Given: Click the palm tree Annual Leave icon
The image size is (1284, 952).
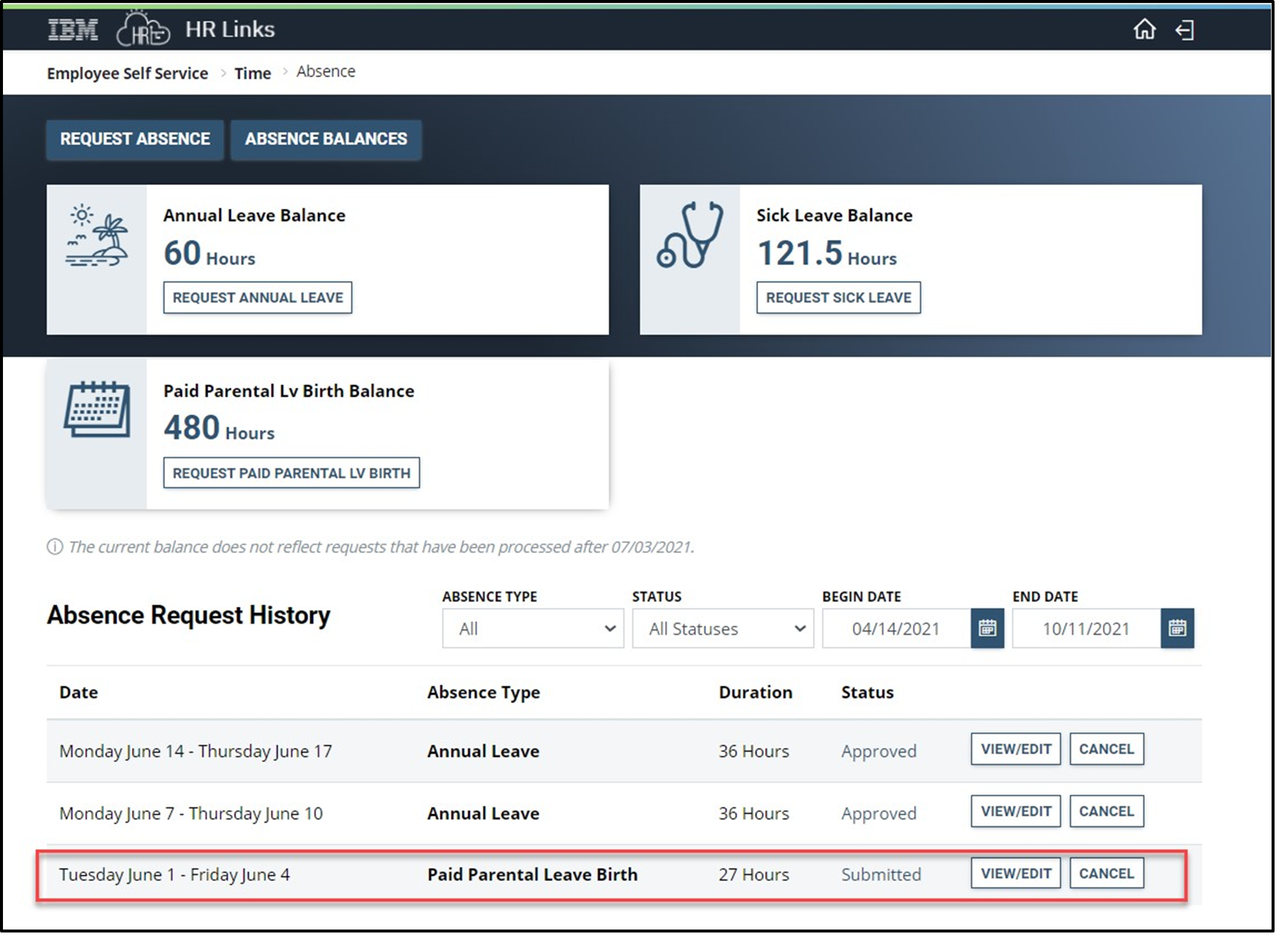Looking at the screenshot, I should coord(97,235).
